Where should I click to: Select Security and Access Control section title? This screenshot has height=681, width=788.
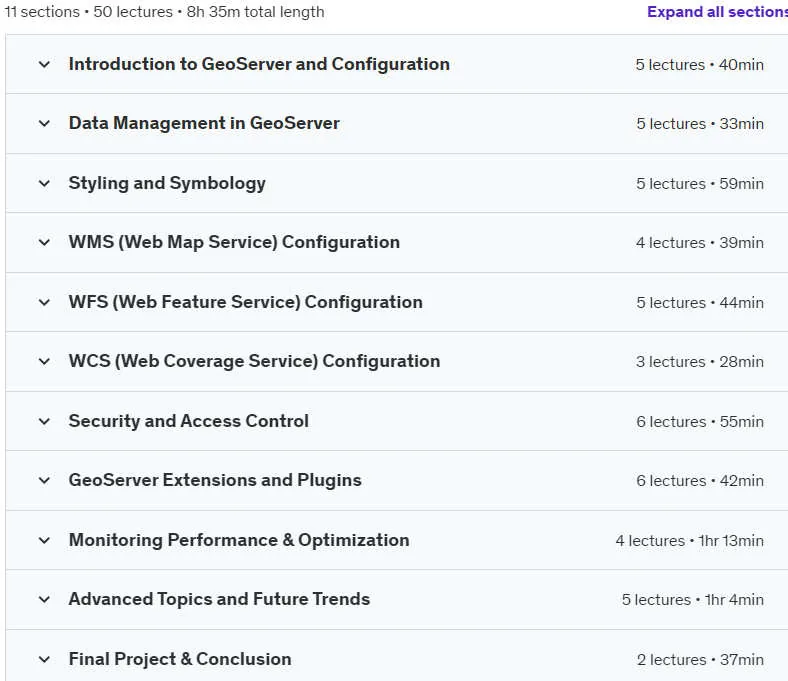point(188,421)
